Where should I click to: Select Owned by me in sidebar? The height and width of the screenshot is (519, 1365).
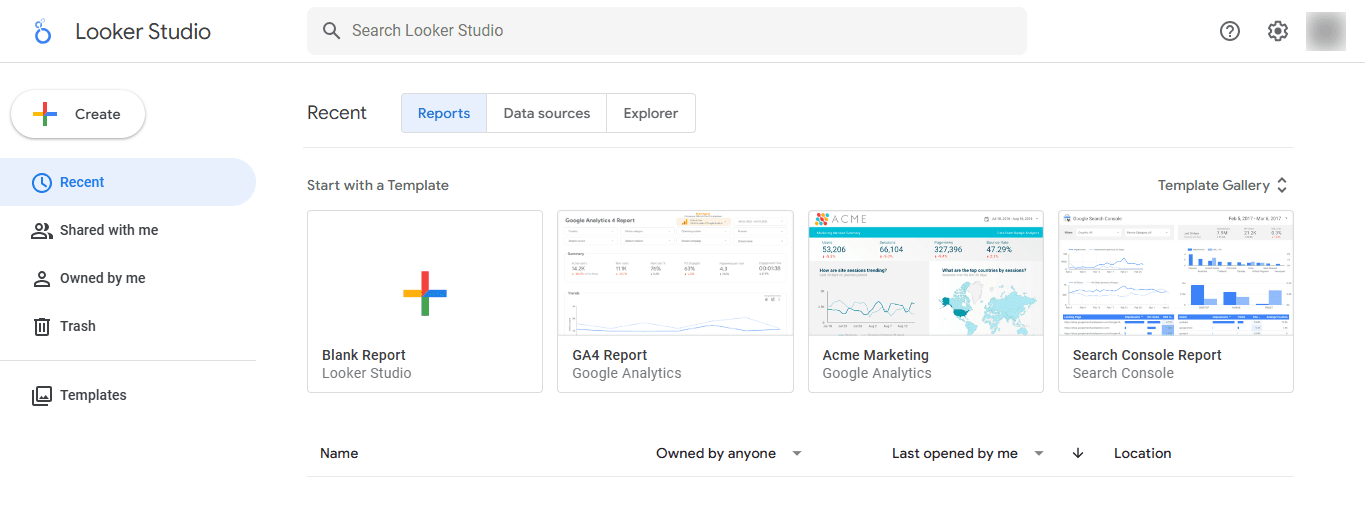[128, 278]
